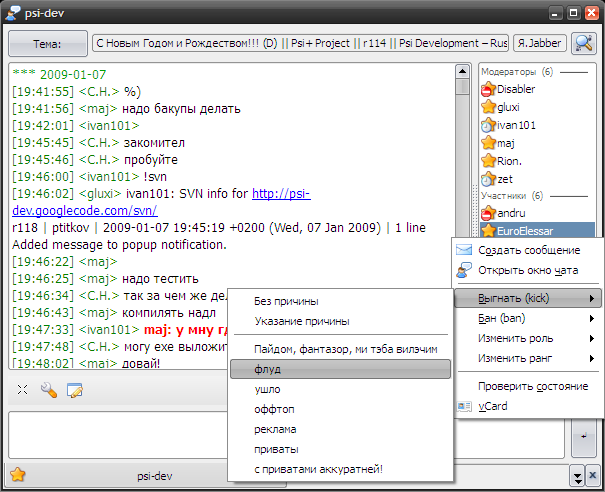The image size is (605, 492).
Task: Click the wrench settings icon
Action: (48, 390)
